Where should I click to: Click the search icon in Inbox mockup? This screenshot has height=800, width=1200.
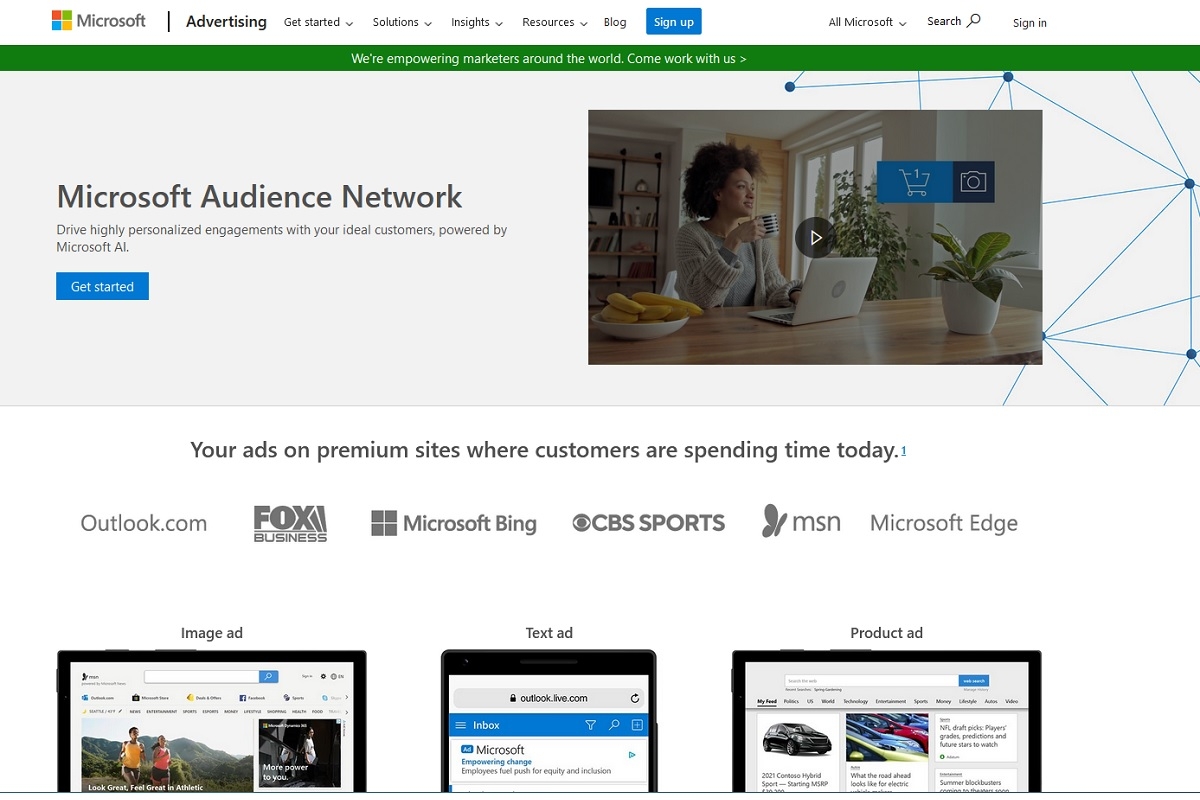(614, 725)
